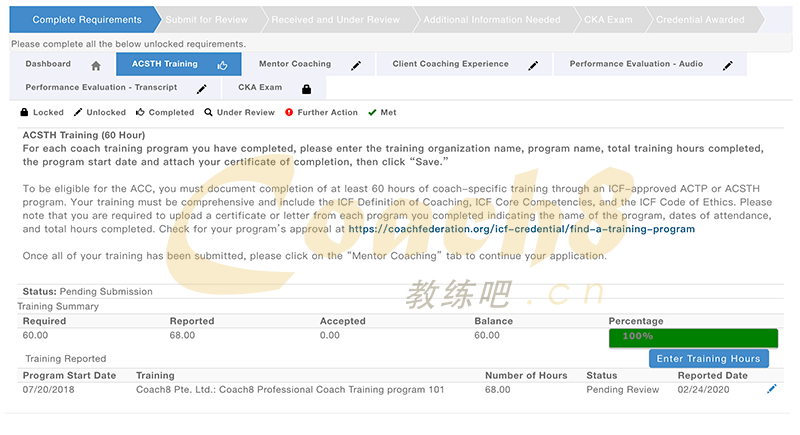Jump to the Credential Awarded step
This screenshot has height=435, width=800.
tap(699, 20)
